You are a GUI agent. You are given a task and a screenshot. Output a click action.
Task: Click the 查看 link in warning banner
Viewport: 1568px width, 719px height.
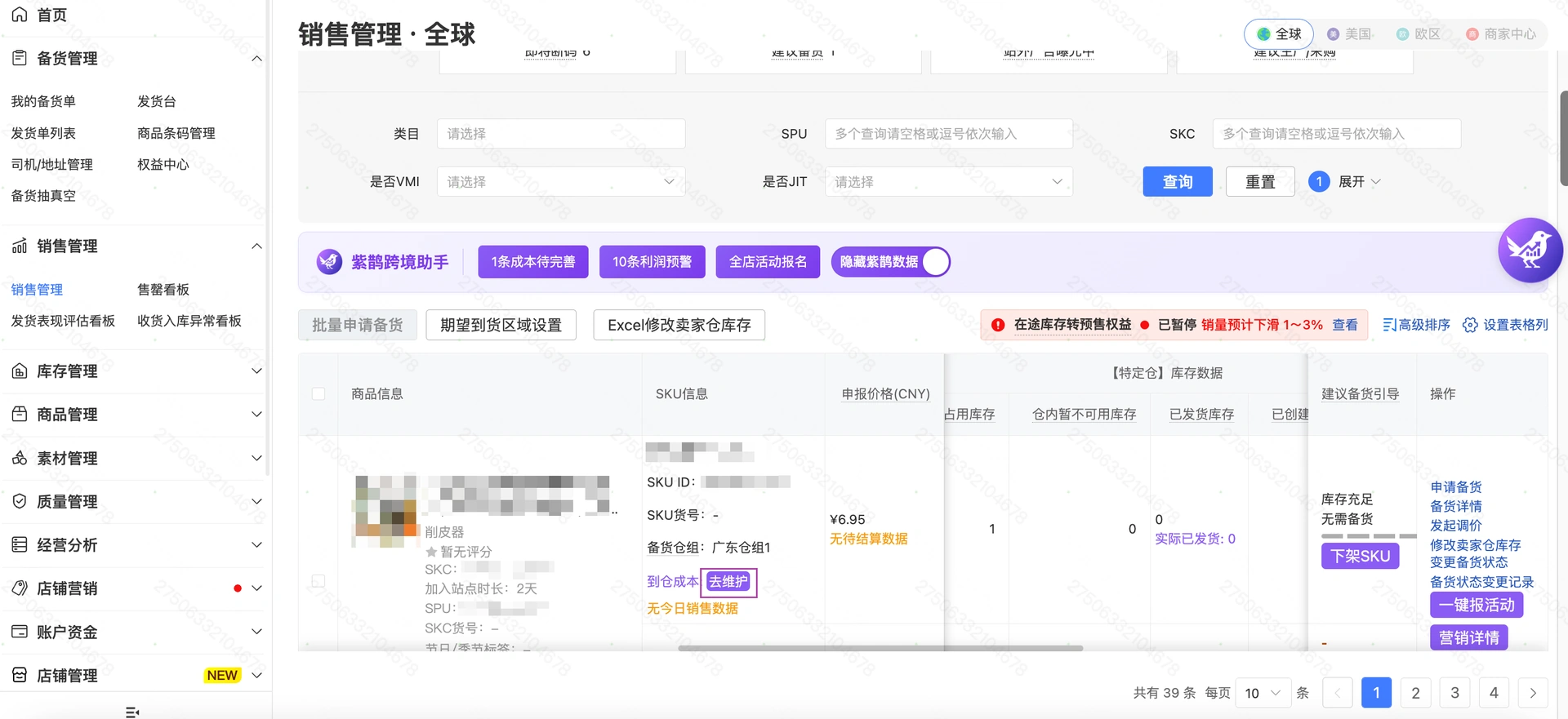click(x=1345, y=325)
